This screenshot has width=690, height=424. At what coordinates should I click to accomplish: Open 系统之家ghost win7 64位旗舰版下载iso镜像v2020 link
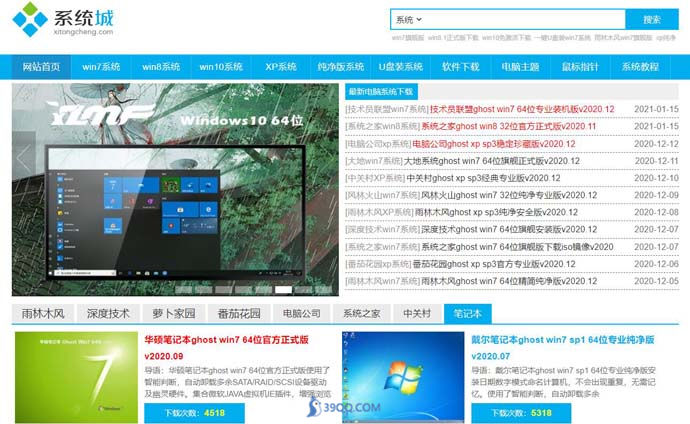point(517,247)
